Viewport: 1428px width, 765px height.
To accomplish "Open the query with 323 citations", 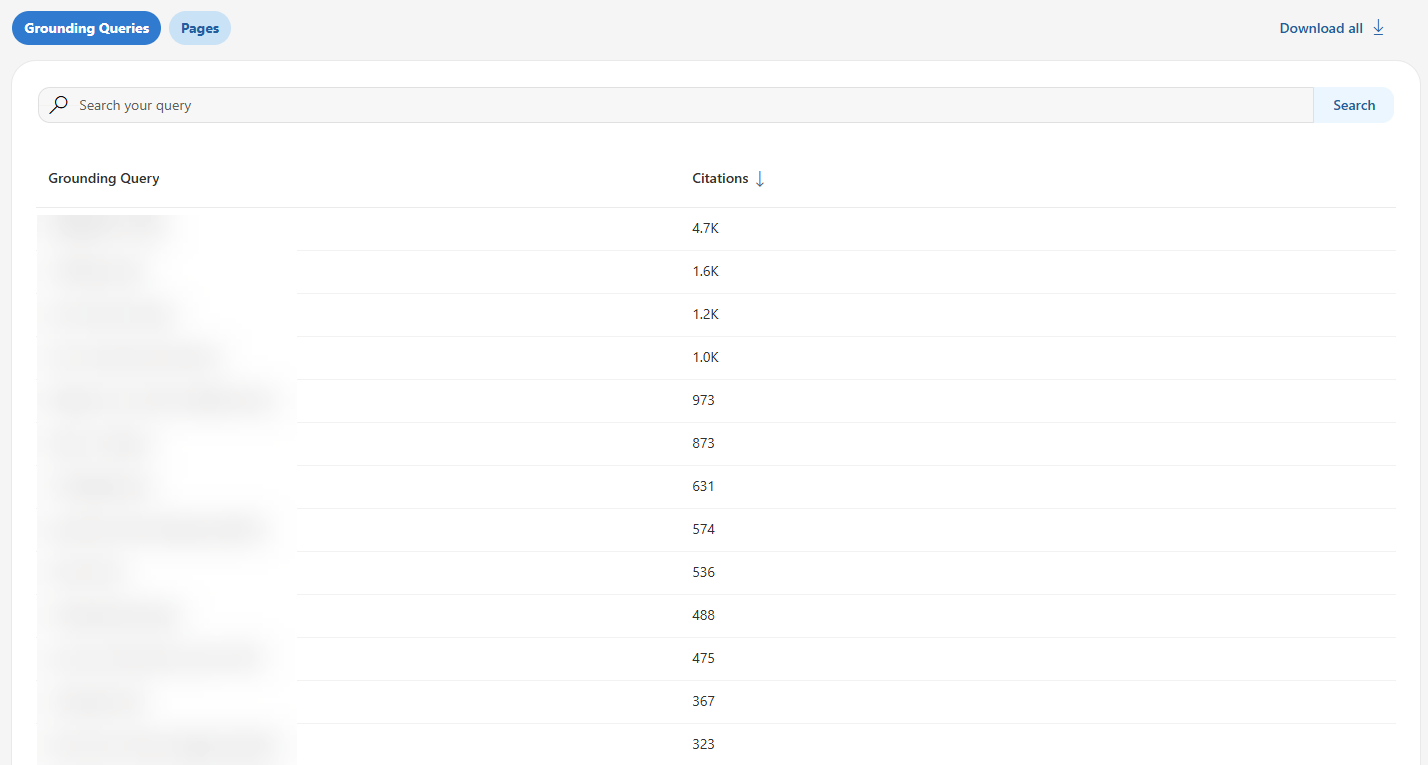I will click(x=703, y=743).
